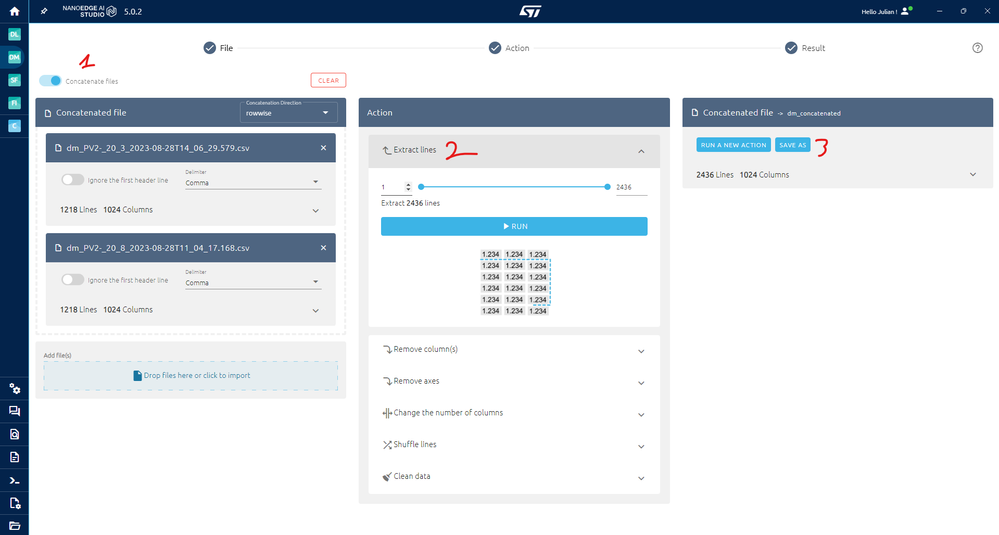The height and width of the screenshot is (535, 999).
Task: Click the NanoEdge AI Studio logo
Action: click(x=89, y=11)
